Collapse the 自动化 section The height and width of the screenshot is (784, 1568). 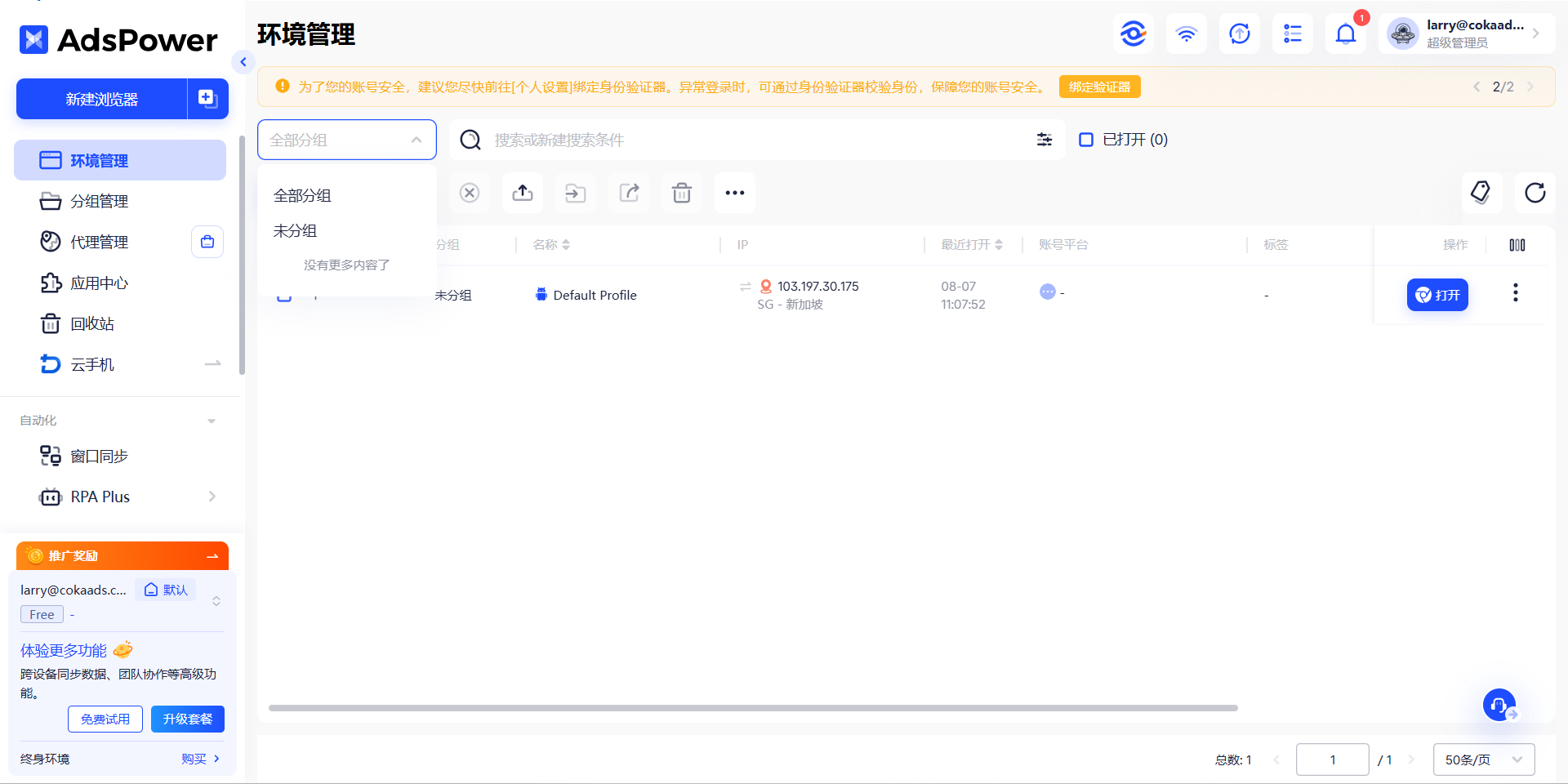(212, 421)
